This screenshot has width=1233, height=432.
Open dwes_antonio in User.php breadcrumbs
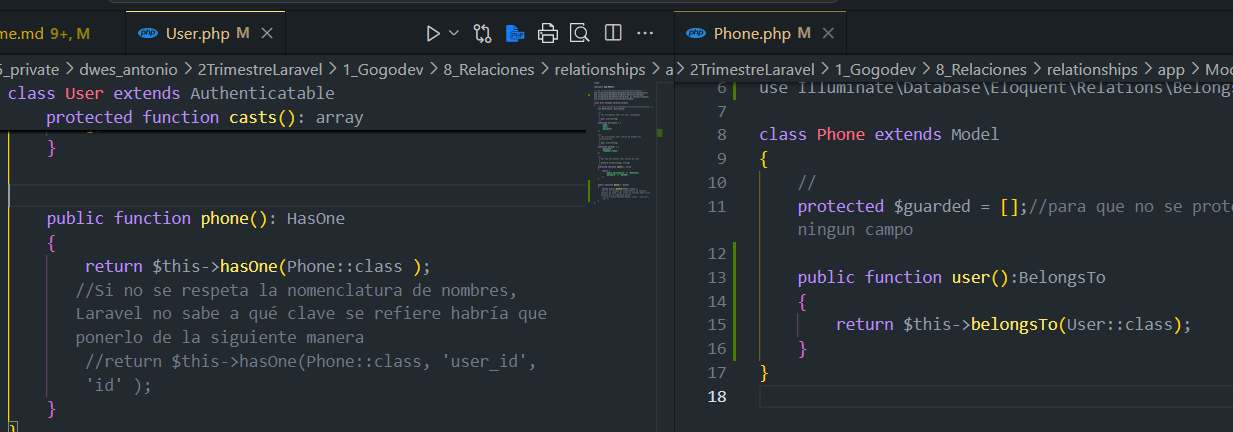coord(130,70)
